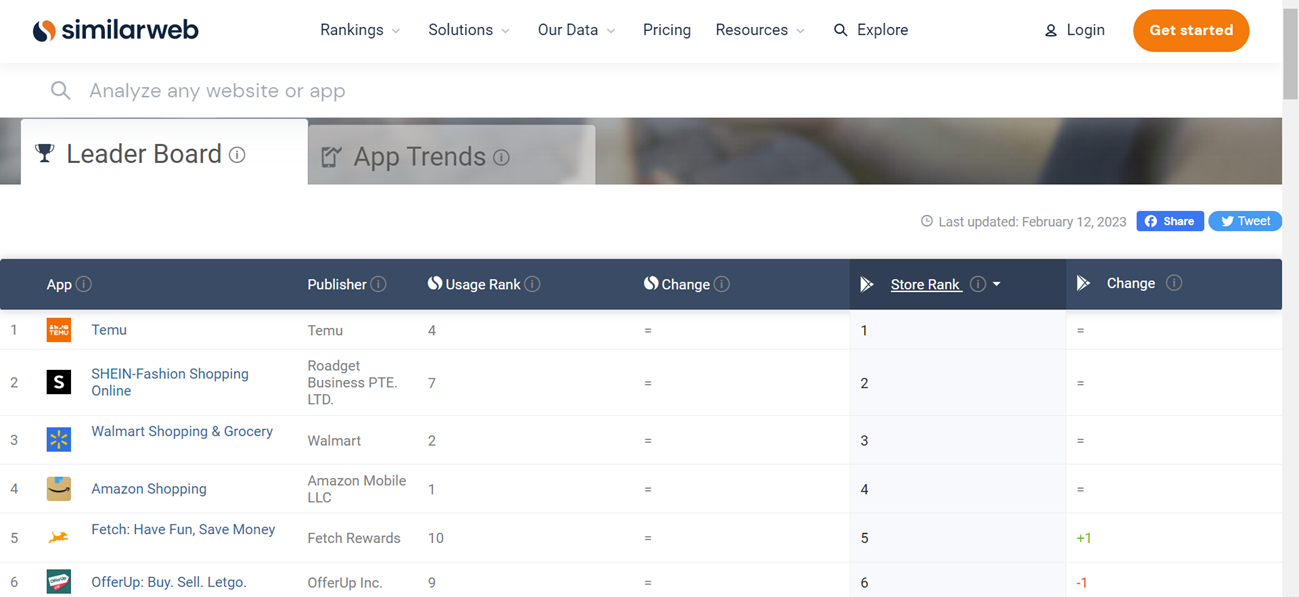Click the Explore magnifying glass icon
The image size is (1299, 597).
click(840, 30)
